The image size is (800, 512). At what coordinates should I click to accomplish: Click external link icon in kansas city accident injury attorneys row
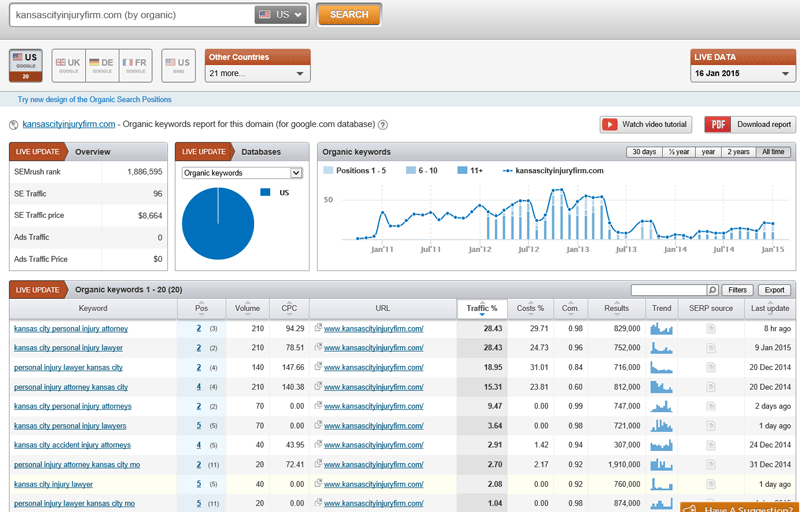318,445
